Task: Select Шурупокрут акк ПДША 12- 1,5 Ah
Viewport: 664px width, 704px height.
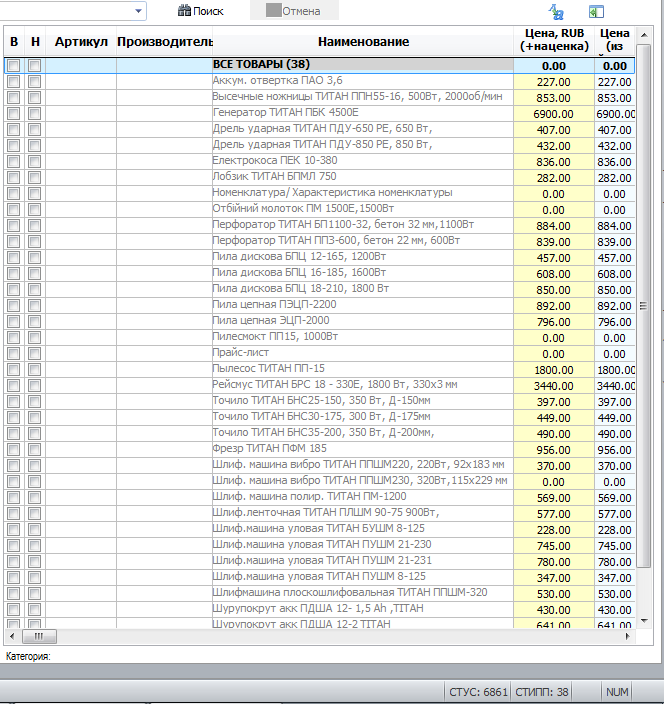Action: pyautogui.click(x=319, y=609)
